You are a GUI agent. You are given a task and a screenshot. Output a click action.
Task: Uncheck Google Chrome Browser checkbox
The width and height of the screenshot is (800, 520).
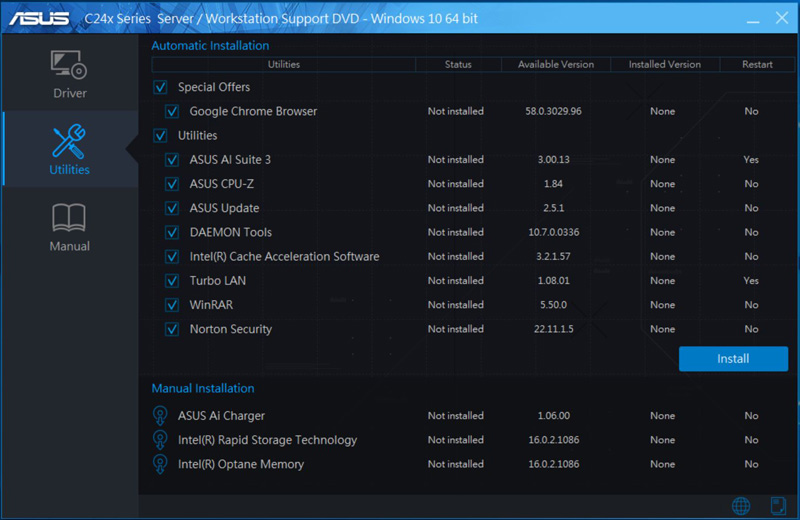172,112
